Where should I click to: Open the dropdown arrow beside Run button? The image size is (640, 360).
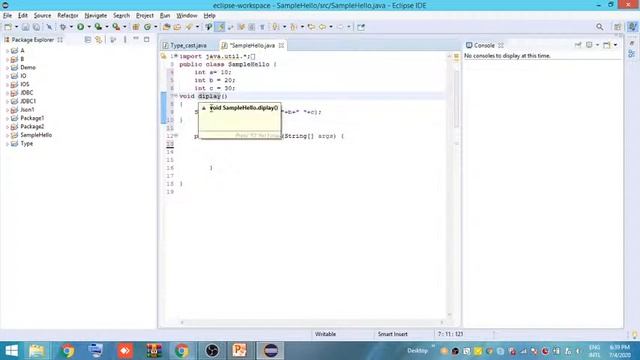89,27
